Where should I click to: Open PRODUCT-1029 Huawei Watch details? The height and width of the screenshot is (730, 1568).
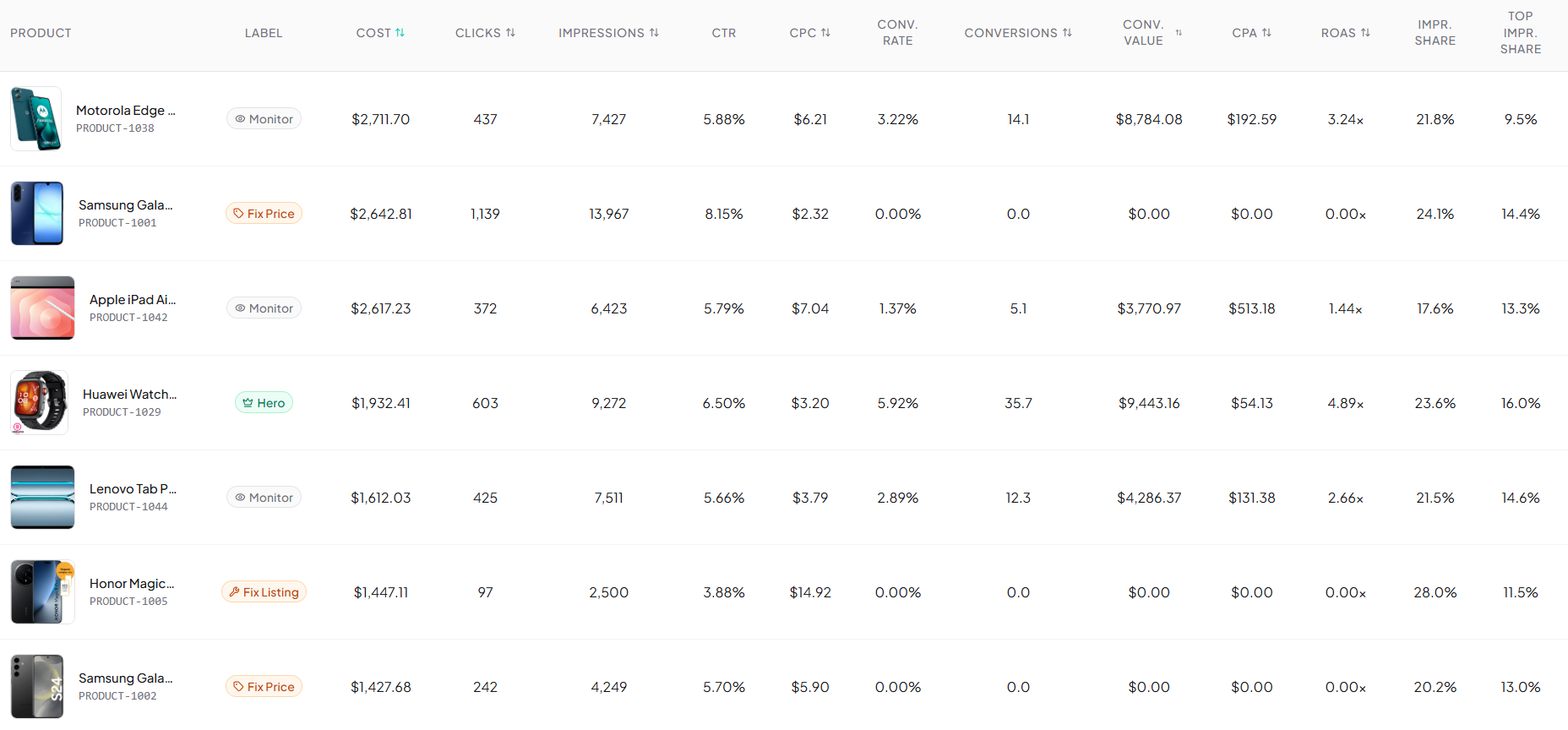pyautogui.click(x=129, y=394)
